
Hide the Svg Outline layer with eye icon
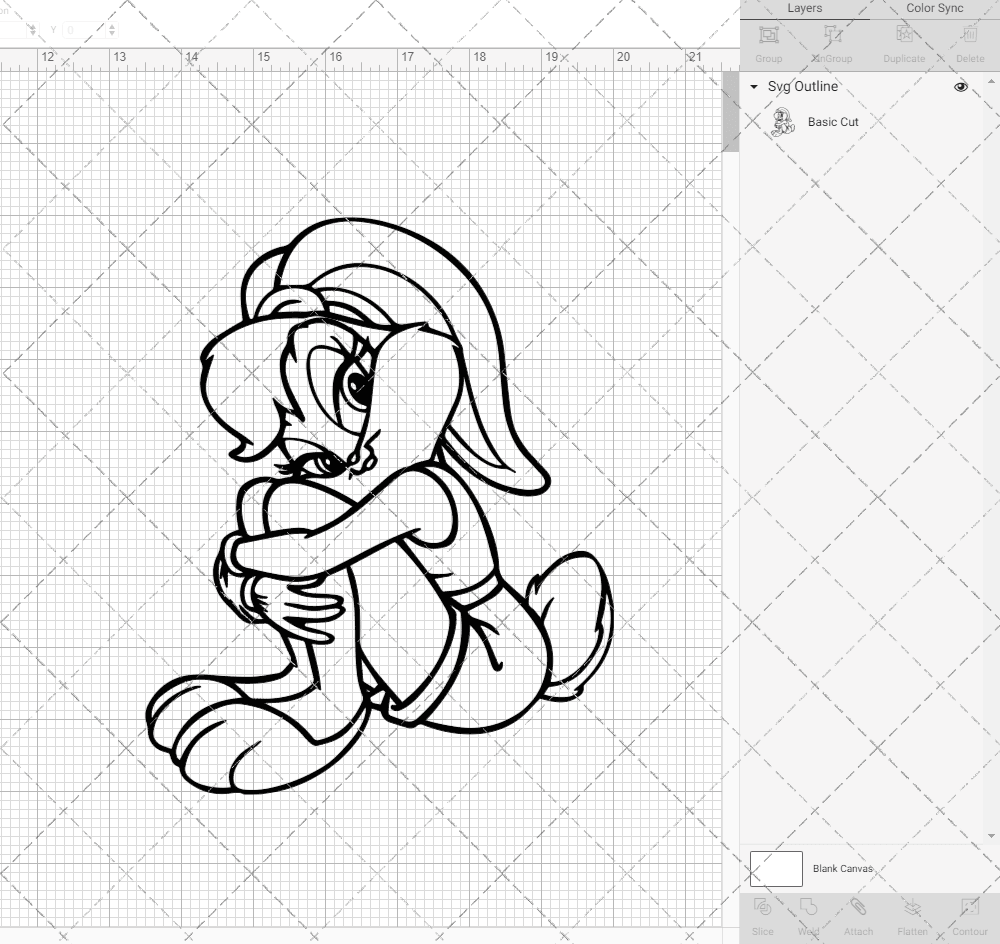(x=960, y=87)
